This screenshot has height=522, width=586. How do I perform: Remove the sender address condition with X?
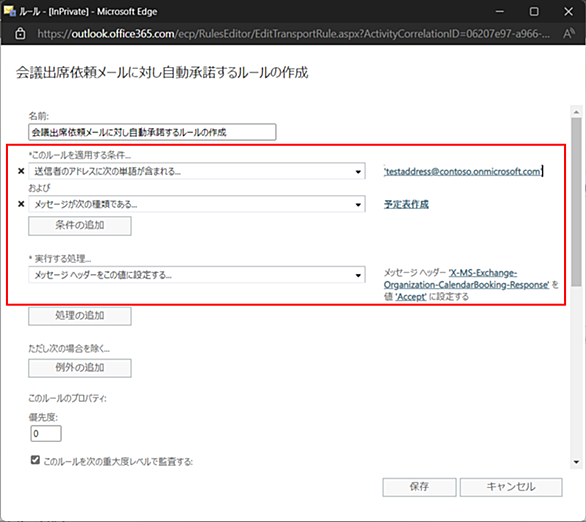(21, 171)
